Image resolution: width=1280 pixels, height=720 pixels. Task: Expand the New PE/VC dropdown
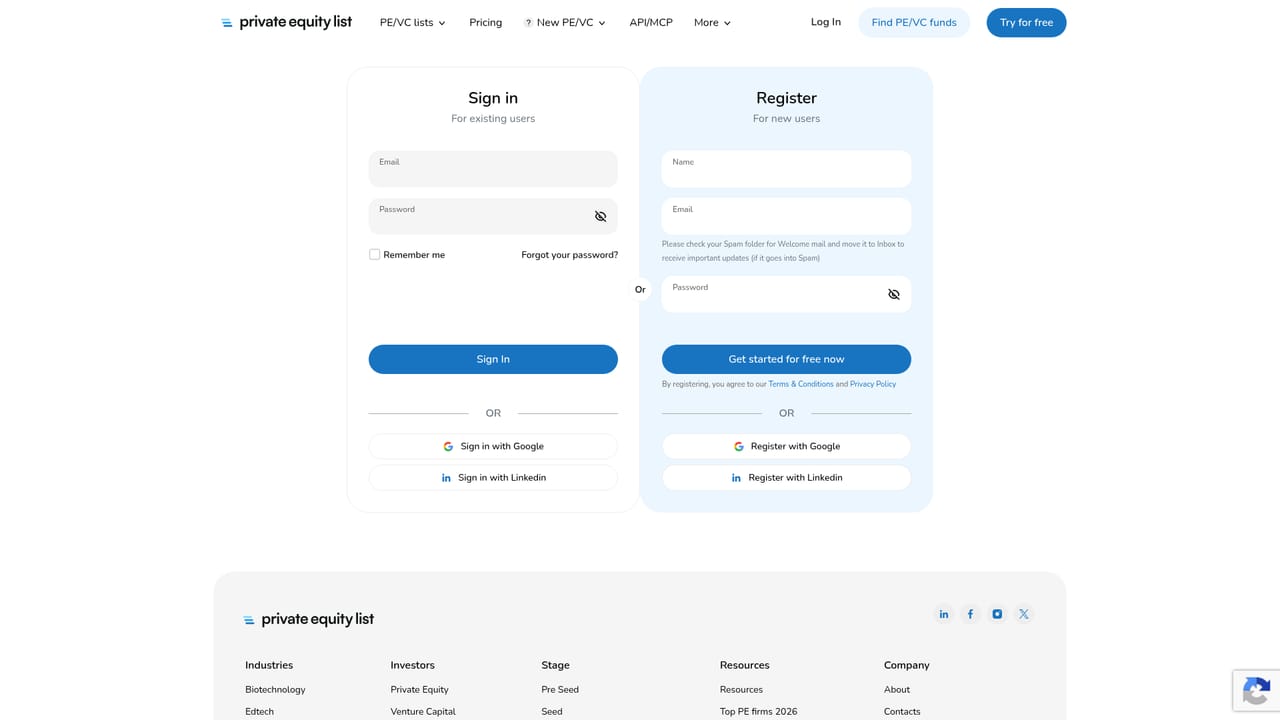point(565,22)
